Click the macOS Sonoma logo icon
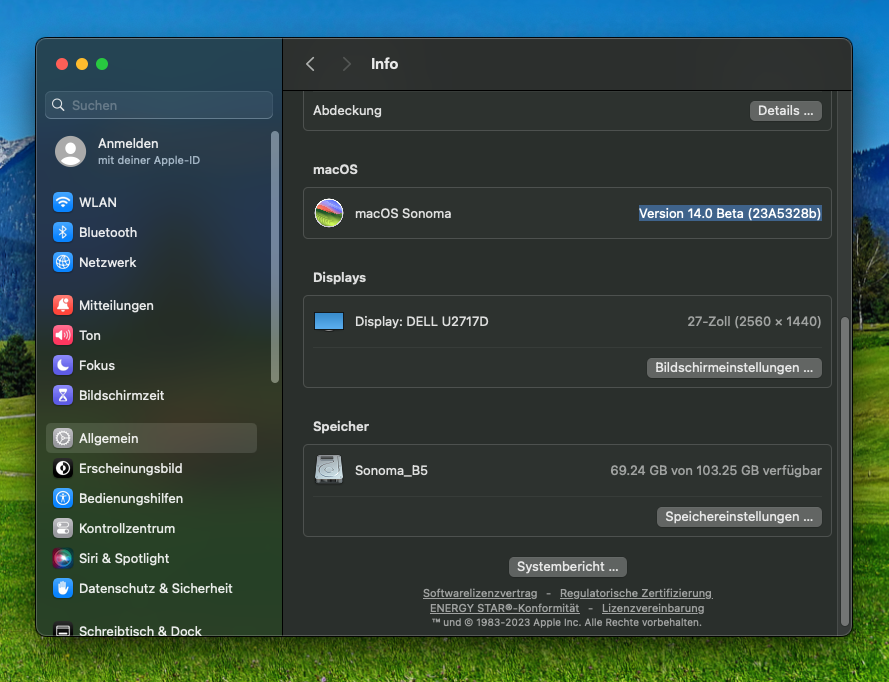Screen dimensions: 889x682 click(x=329, y=213)
